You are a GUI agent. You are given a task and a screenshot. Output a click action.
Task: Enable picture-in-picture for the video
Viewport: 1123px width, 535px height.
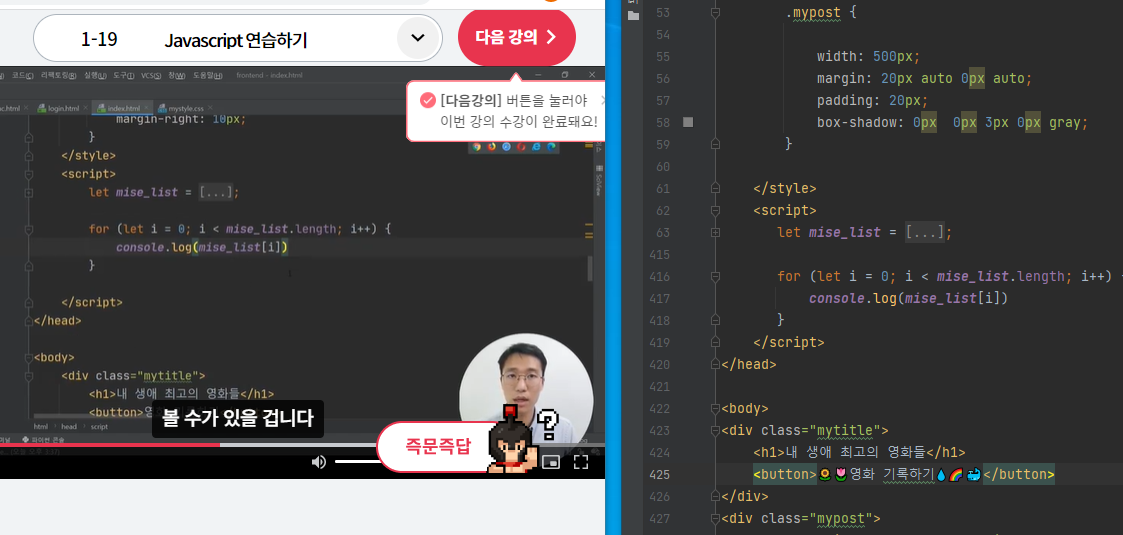(551, 462)
